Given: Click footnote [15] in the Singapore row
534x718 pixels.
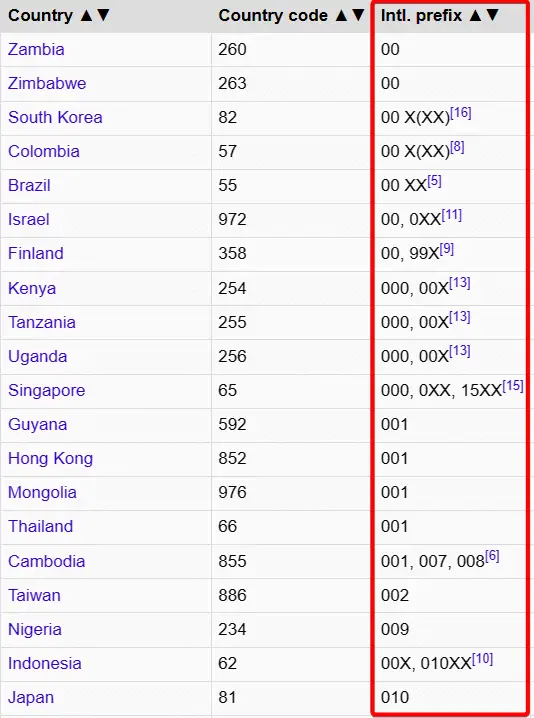Looking at the screenshot, I should pyautogui.click(x=513, y=386).
